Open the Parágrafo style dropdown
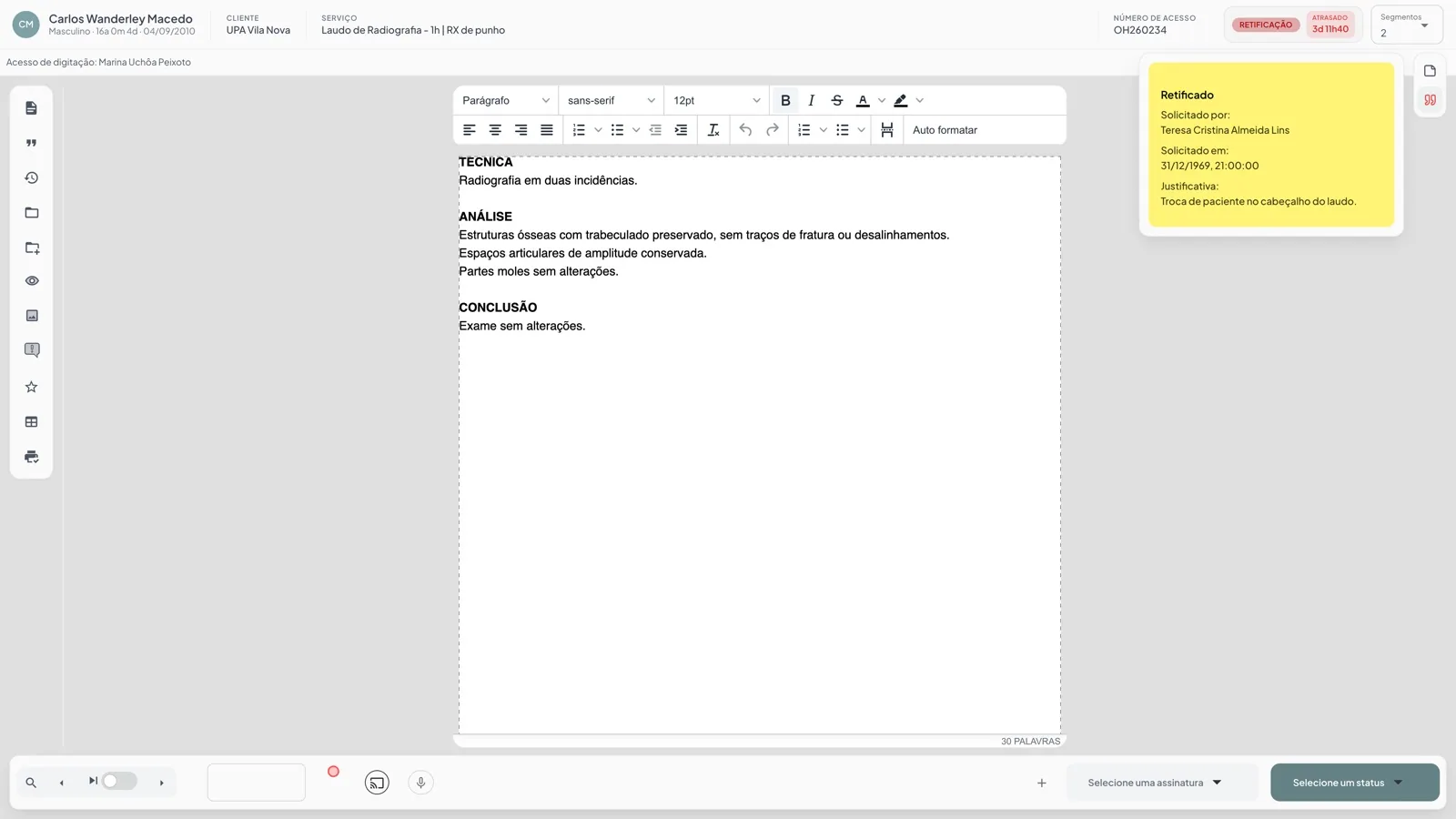Viewport: 1456px width, 819px height. point(506,100)
